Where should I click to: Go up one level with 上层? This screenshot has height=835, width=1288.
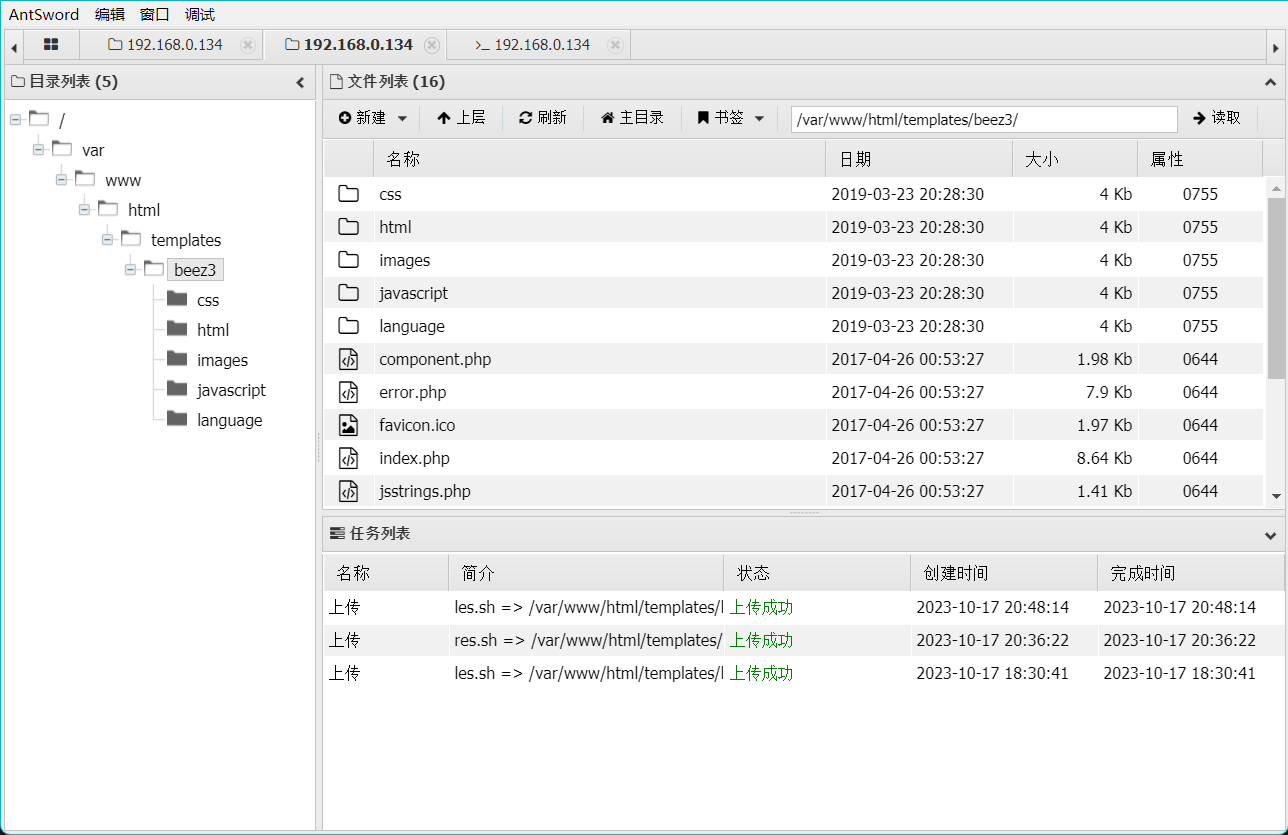(461, 118)
